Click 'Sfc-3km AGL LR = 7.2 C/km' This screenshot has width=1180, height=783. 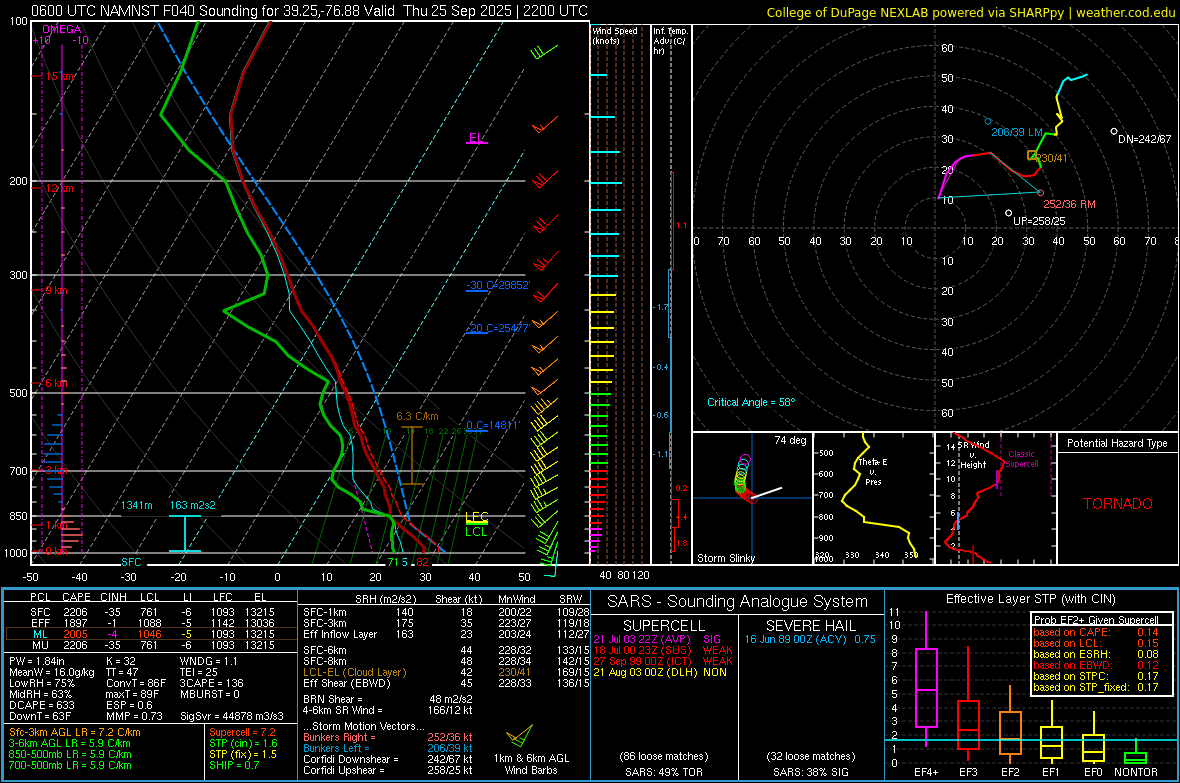pos(75,732)
